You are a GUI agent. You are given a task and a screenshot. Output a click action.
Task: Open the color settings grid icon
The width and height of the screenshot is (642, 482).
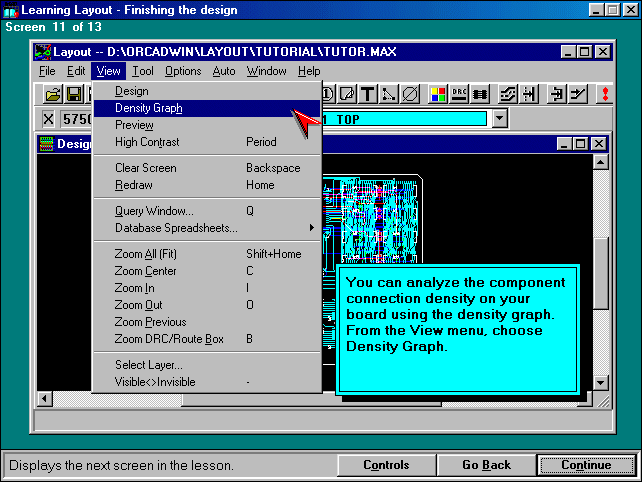tap(438, 94)
